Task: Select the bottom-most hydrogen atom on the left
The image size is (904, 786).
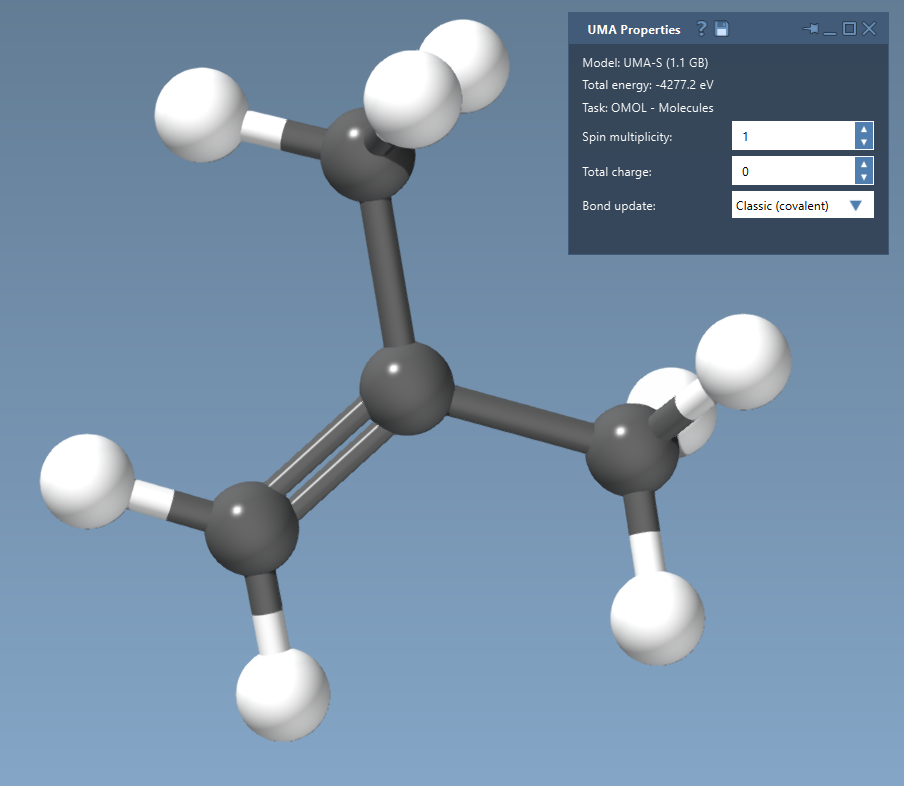Action: (x=283, y=693)
